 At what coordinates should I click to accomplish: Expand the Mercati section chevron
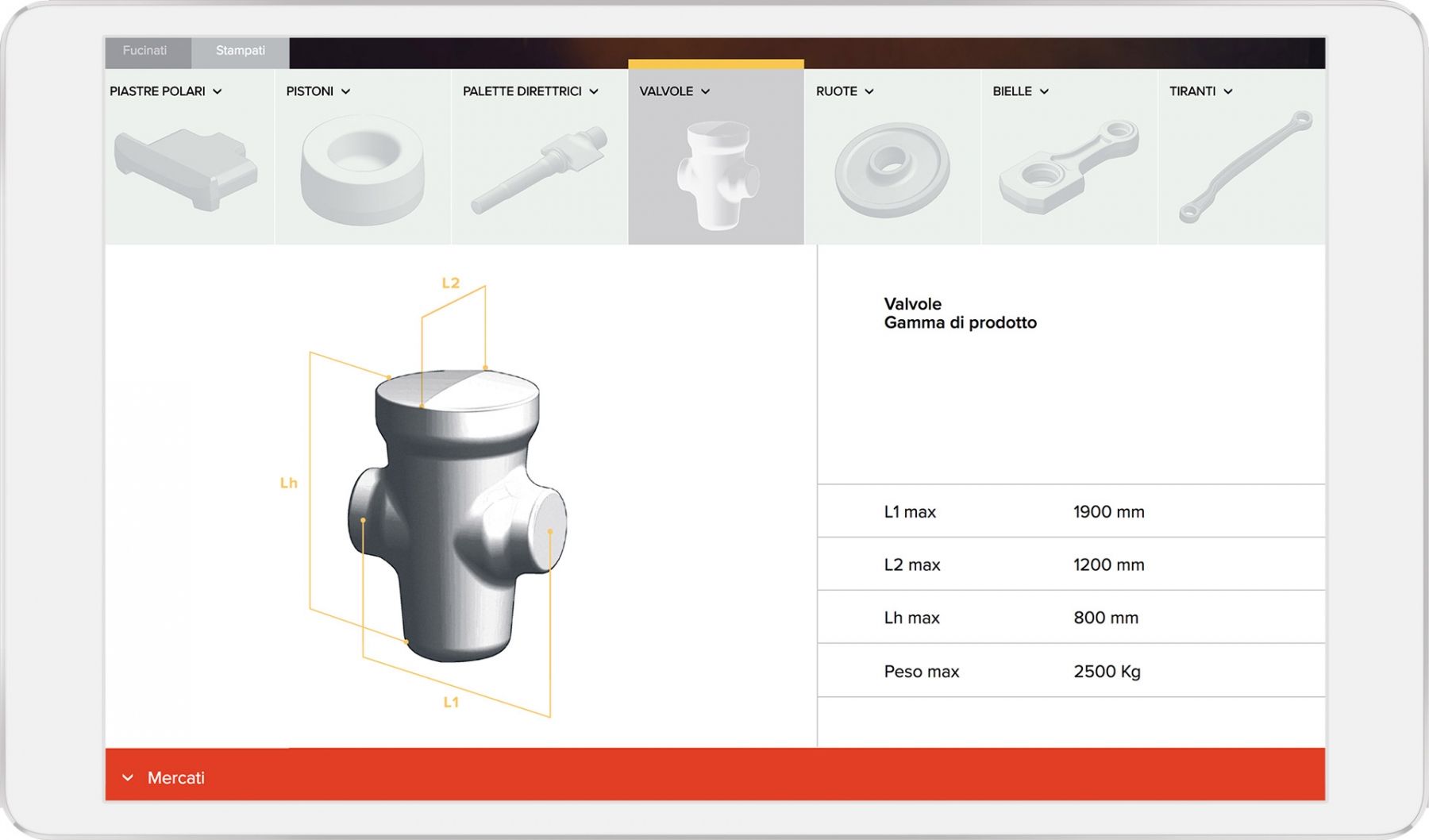click(x=128, y=778)
